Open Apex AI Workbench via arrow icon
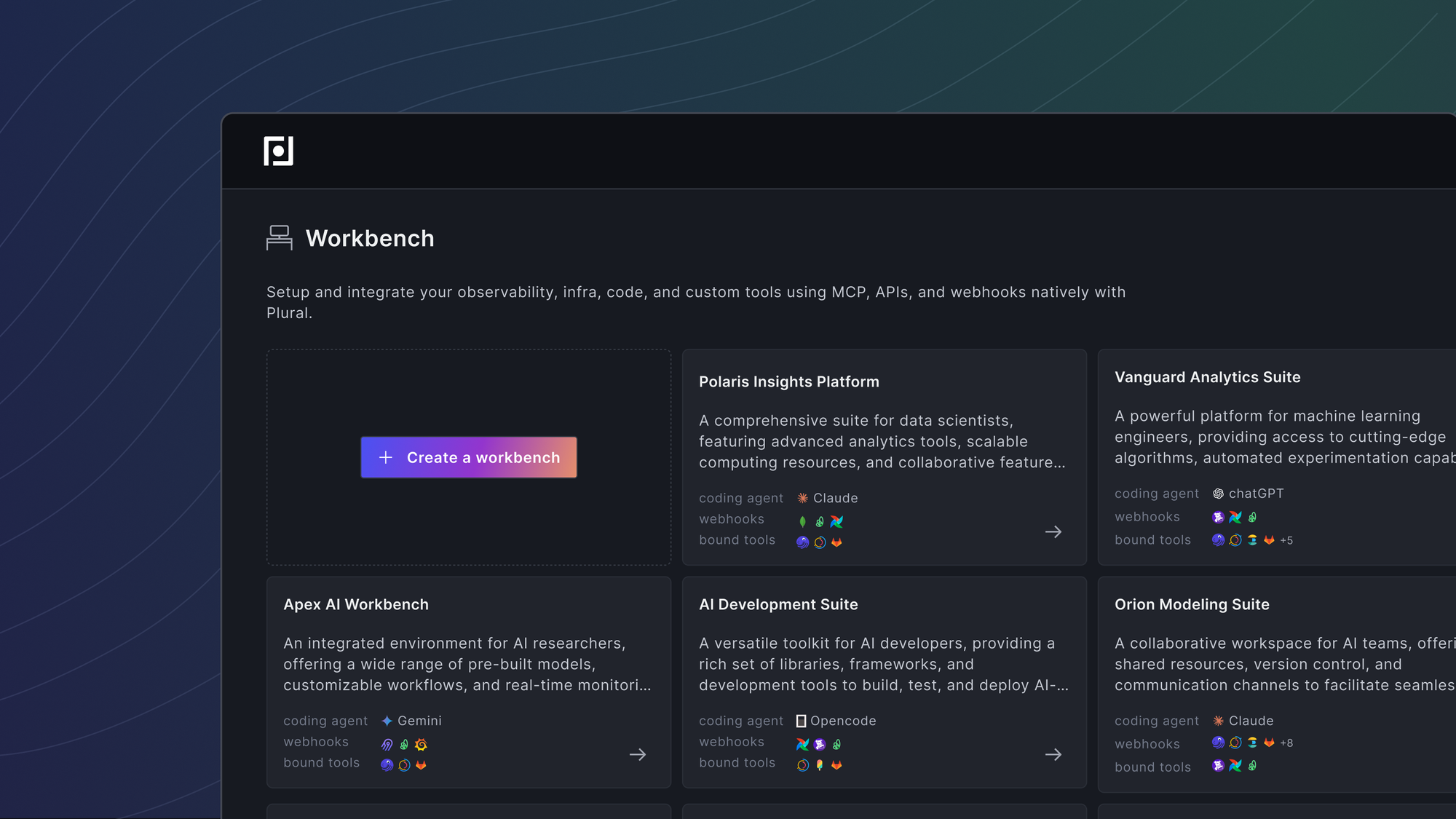Image resolution: width=1456 pixels, height=819 pixels. pos(638,755)
